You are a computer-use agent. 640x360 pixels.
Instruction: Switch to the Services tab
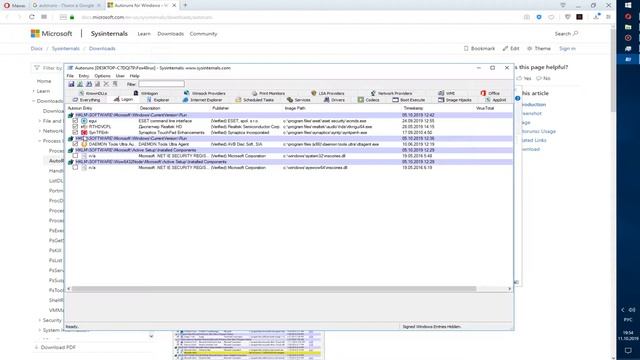coord(299,100)
